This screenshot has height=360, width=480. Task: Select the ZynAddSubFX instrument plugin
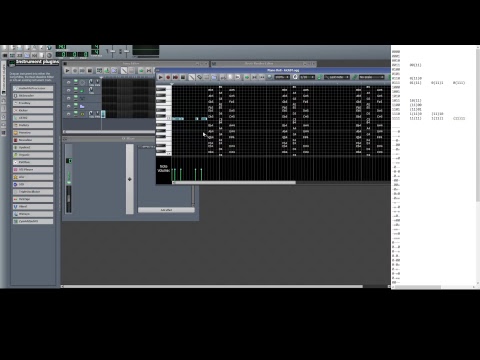pos(33,221)
